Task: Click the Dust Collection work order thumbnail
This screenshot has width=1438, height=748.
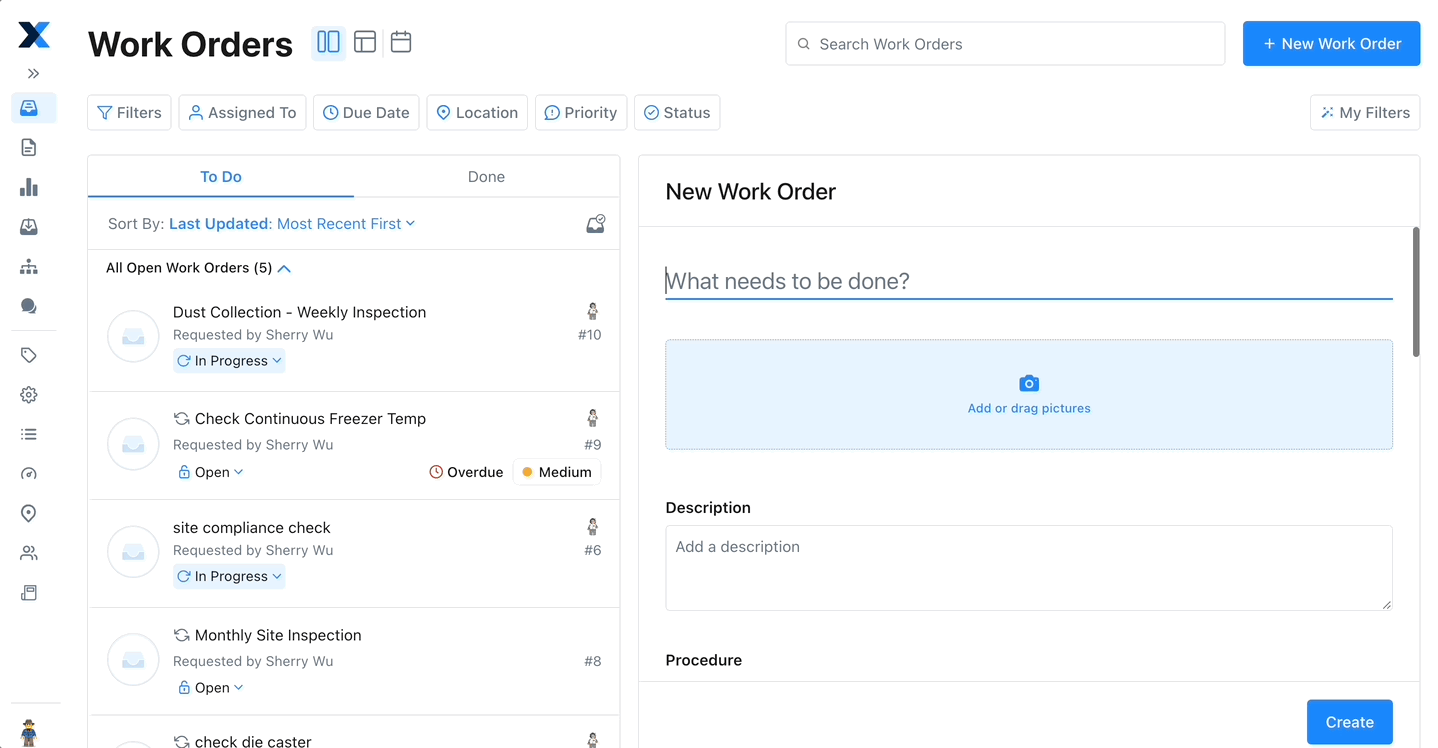Action: click(133, 336)
